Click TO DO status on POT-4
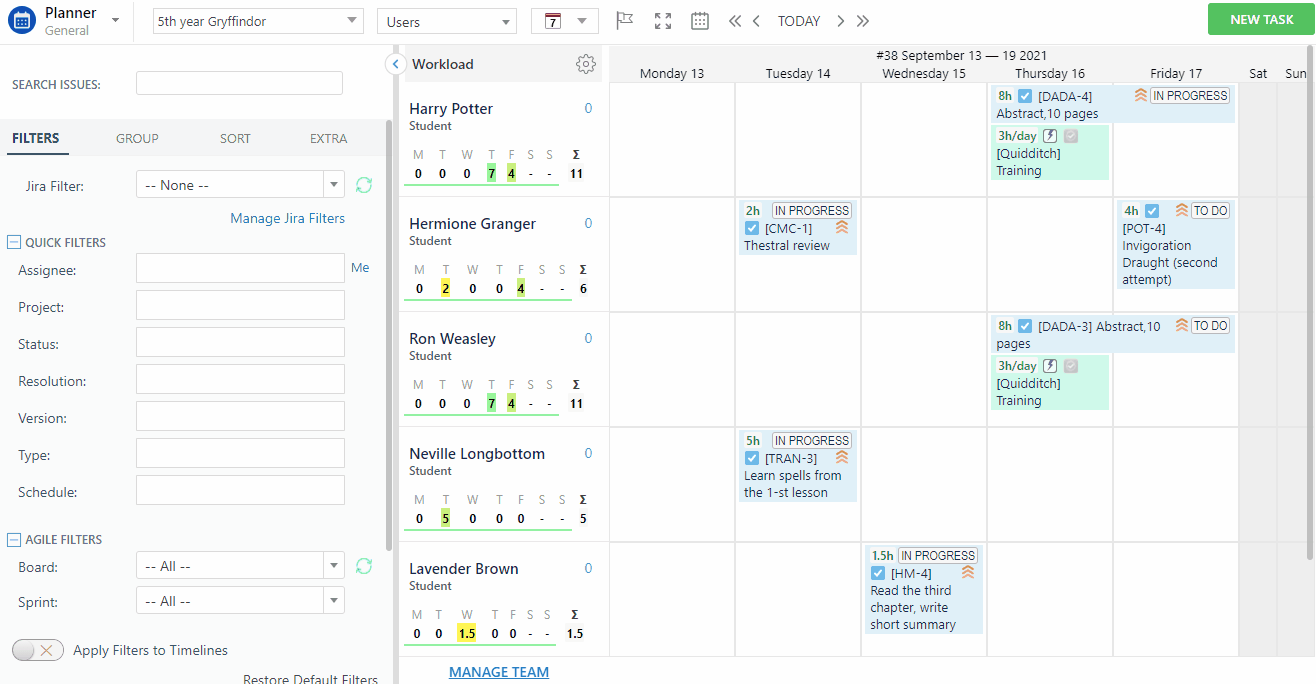 pyautogui.click(x=1211, y=211)
